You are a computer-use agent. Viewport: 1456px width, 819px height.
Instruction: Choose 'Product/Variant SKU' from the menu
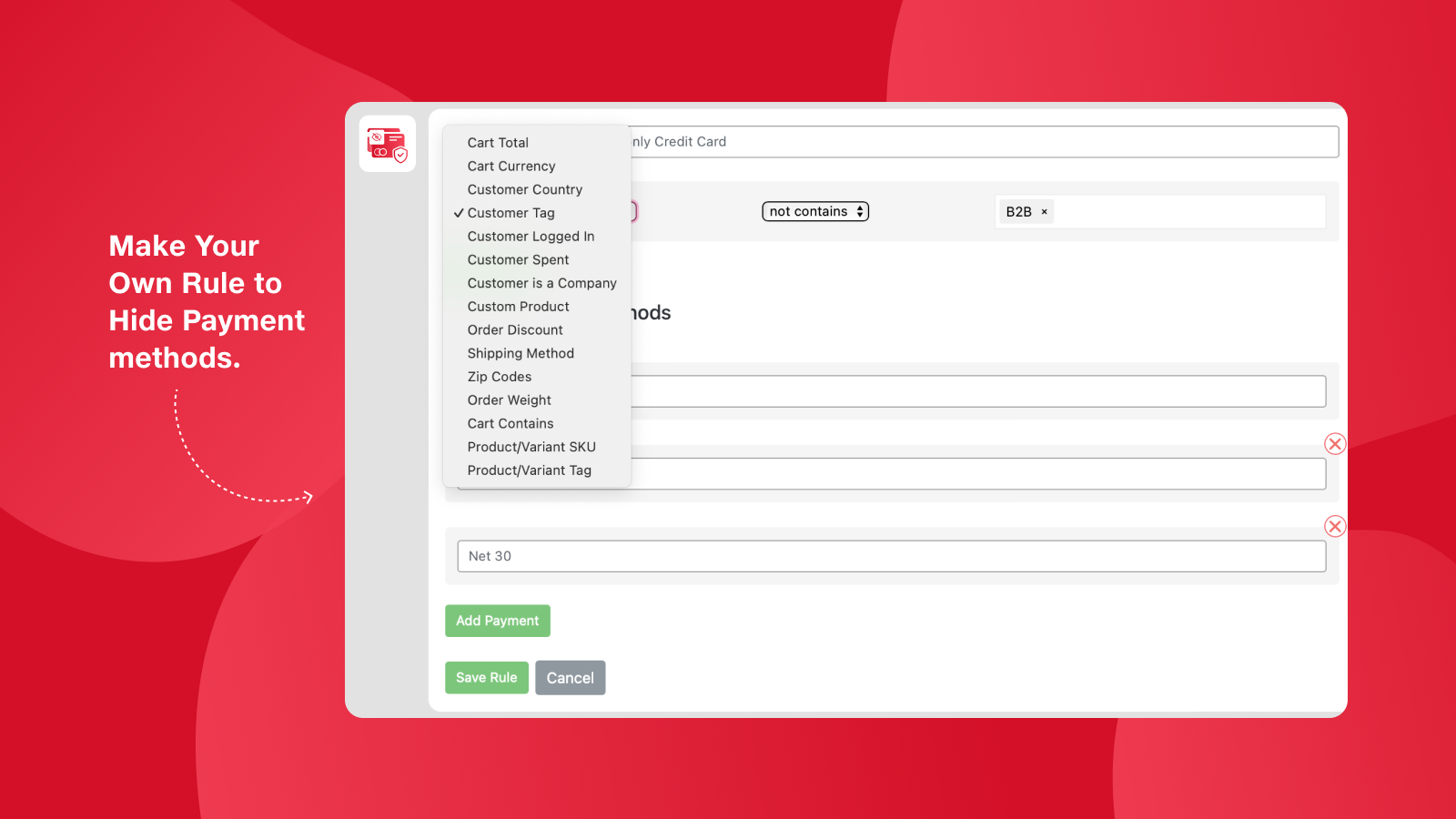click(x=532, y=446)
